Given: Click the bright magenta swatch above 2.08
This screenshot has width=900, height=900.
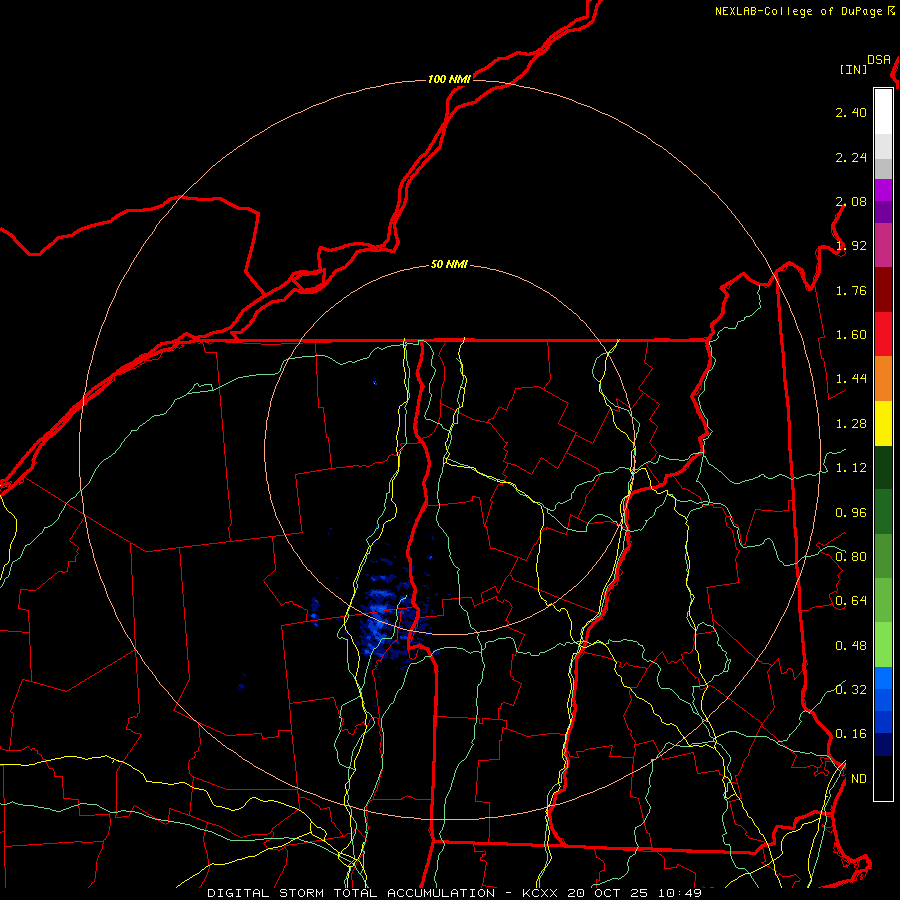Looking at the screenshot, I should [883, 191].
